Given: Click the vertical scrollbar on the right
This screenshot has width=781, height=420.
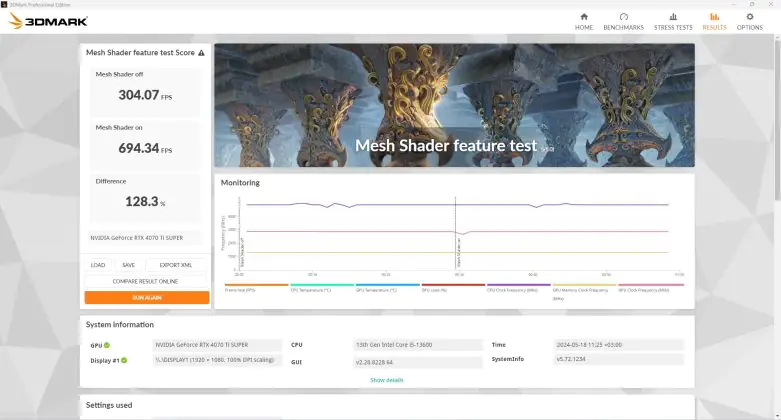Looking at the screenshot, I should [778, 120].
